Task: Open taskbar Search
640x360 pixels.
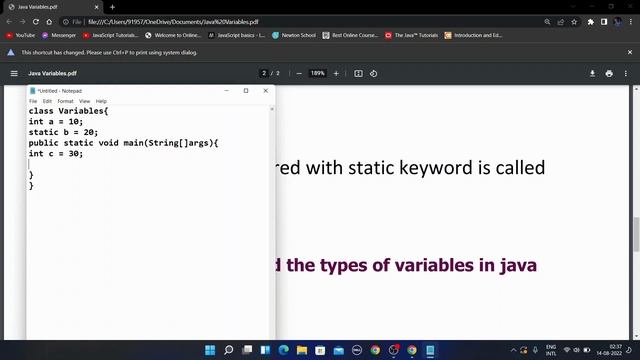Action: 229,350
